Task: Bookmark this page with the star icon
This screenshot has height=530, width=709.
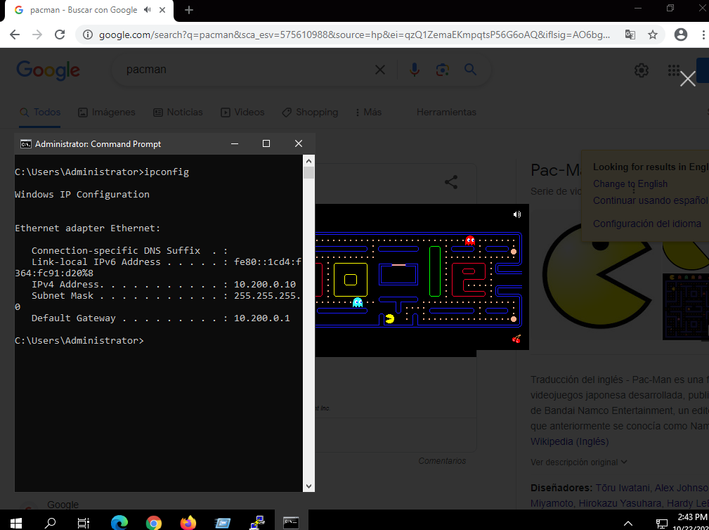Action: [653, 34]
